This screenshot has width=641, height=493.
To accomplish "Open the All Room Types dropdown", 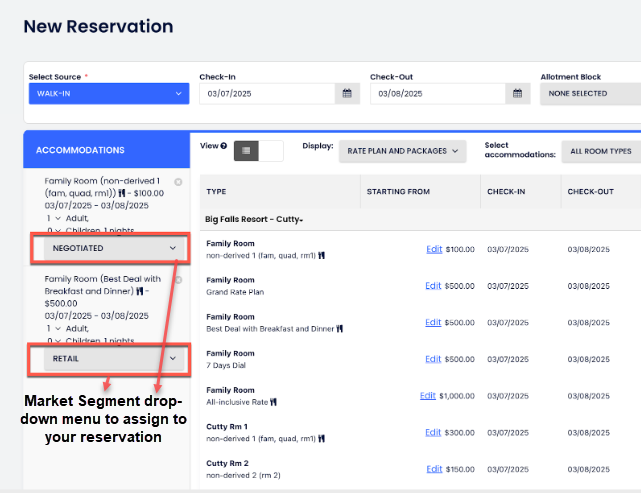I will (x=600, y=151).
